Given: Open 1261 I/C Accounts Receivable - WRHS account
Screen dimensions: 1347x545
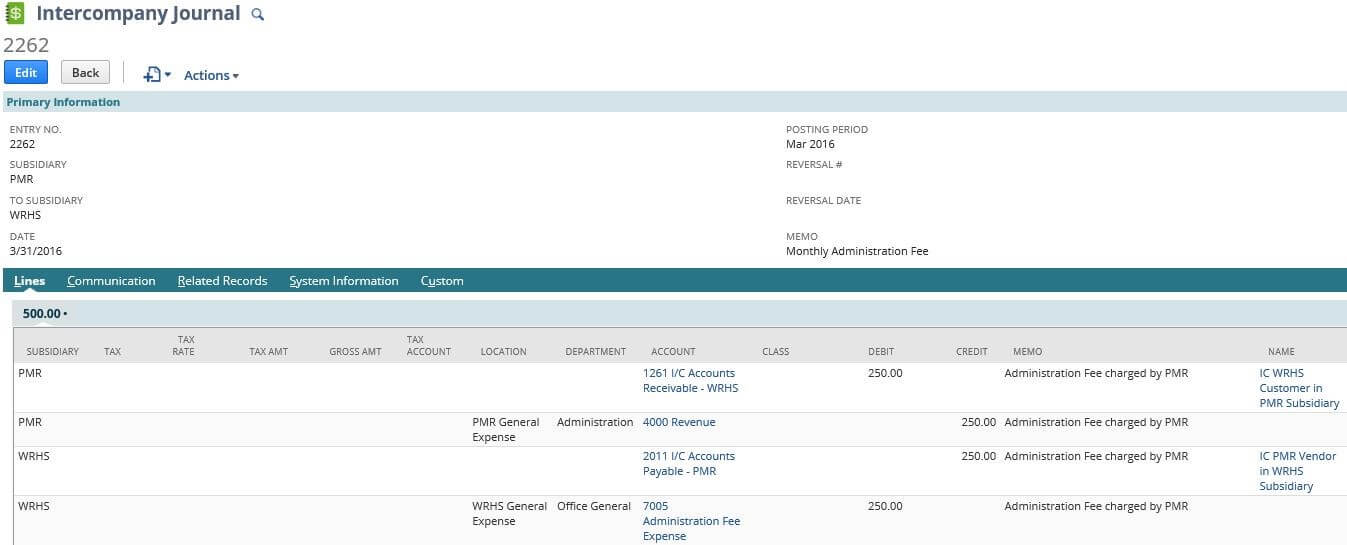Looking at the screenshot, I should [x=689, y=380].
